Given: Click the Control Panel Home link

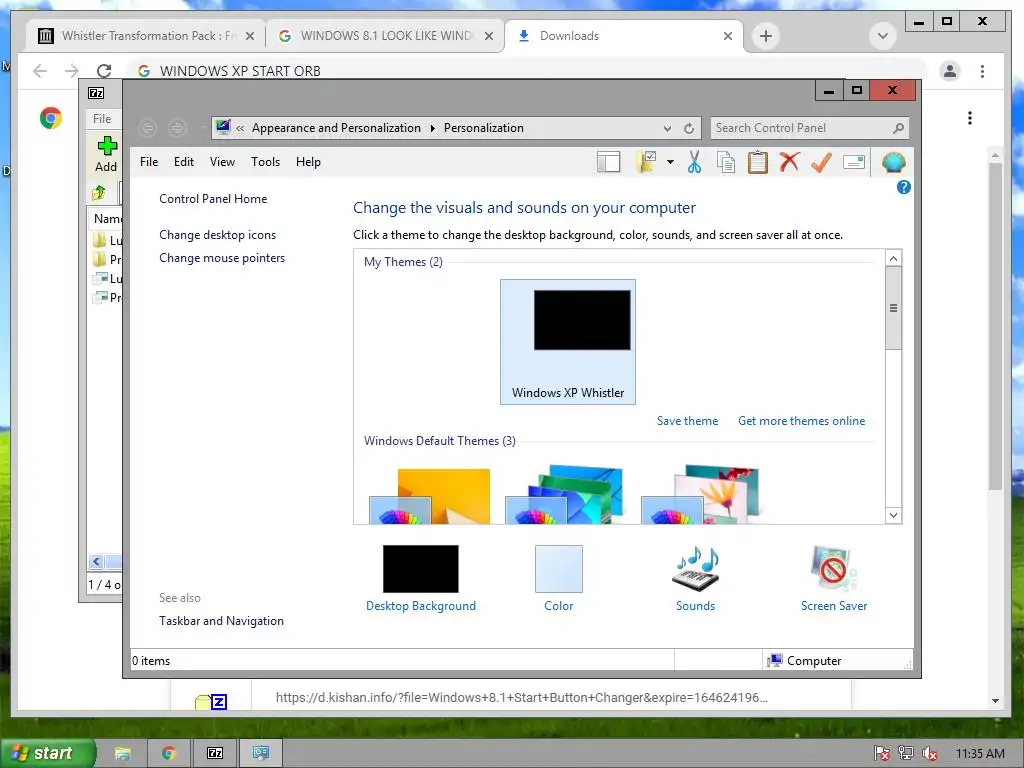Looking at the screenshot, I should point(213,199).
